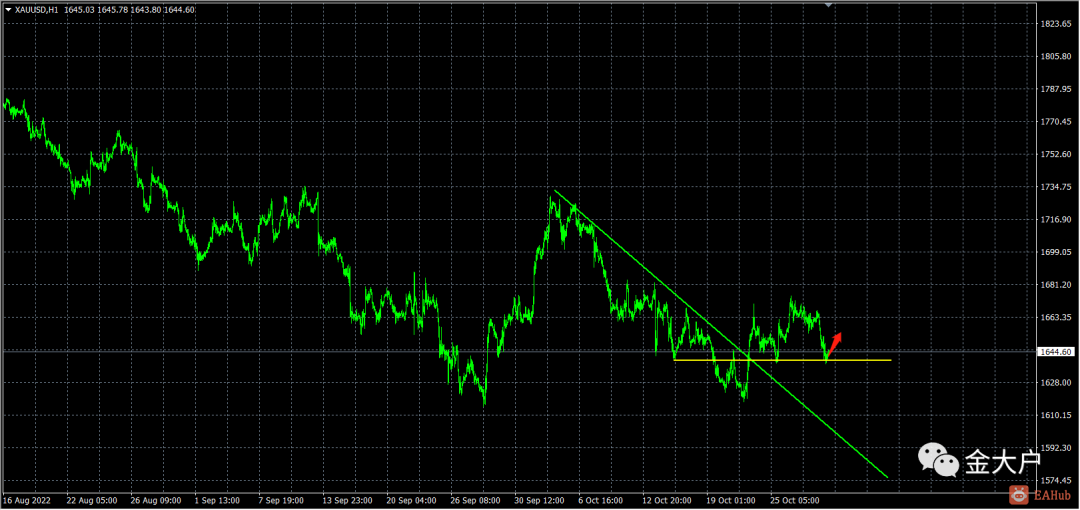The width and height of the screenshot is (1080, 510).
Task: Click price level 1681.20 on the axis
Action: point(1057,285)
